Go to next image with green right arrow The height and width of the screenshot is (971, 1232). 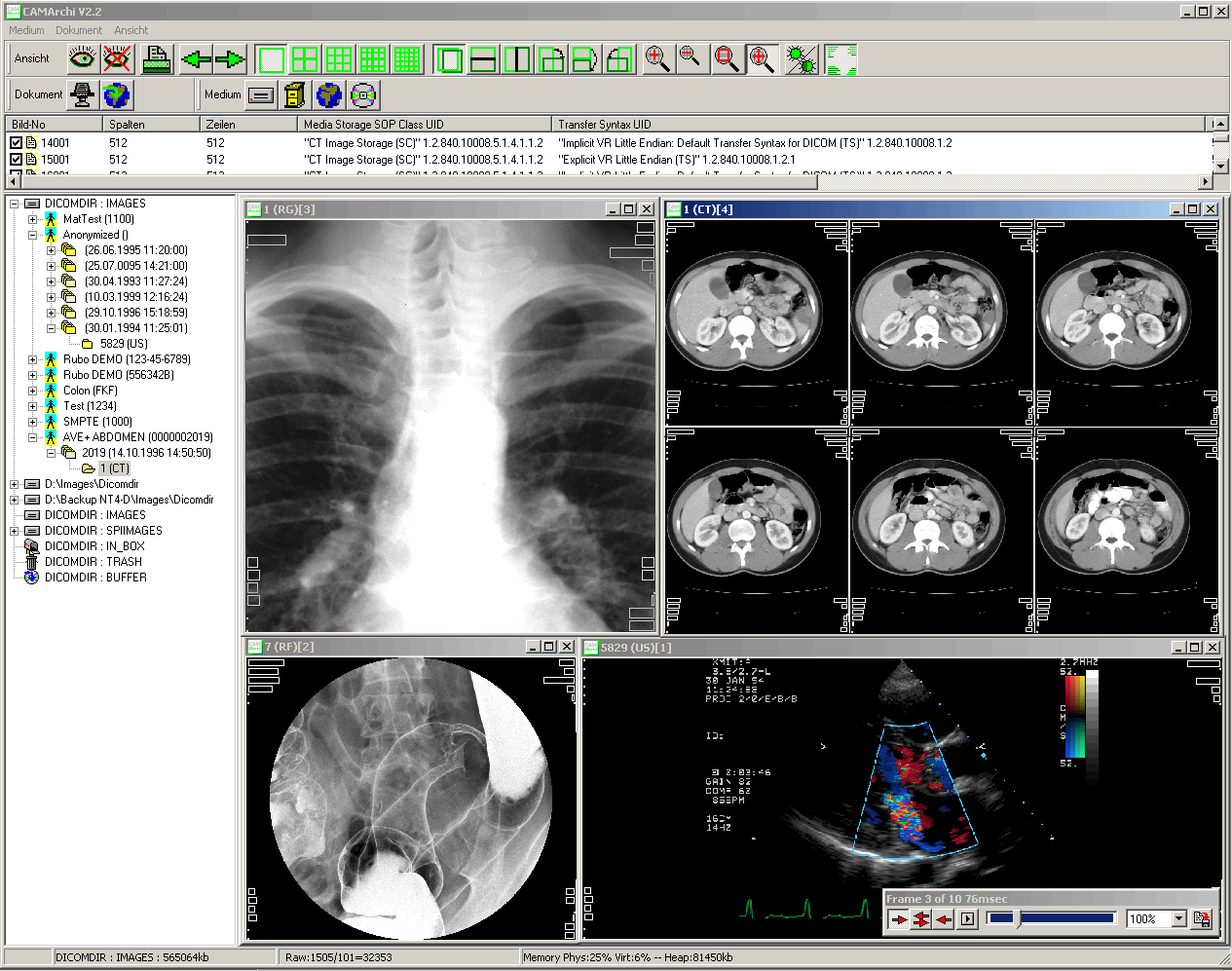tap(231, 59)
